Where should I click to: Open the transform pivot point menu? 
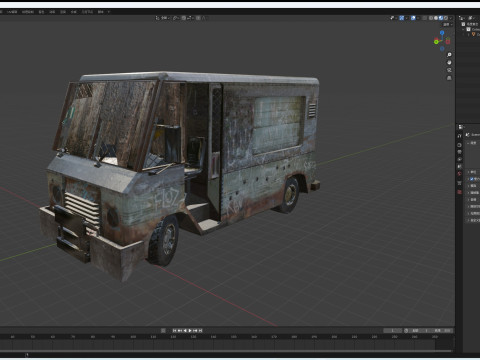click(x=176, y=18)
